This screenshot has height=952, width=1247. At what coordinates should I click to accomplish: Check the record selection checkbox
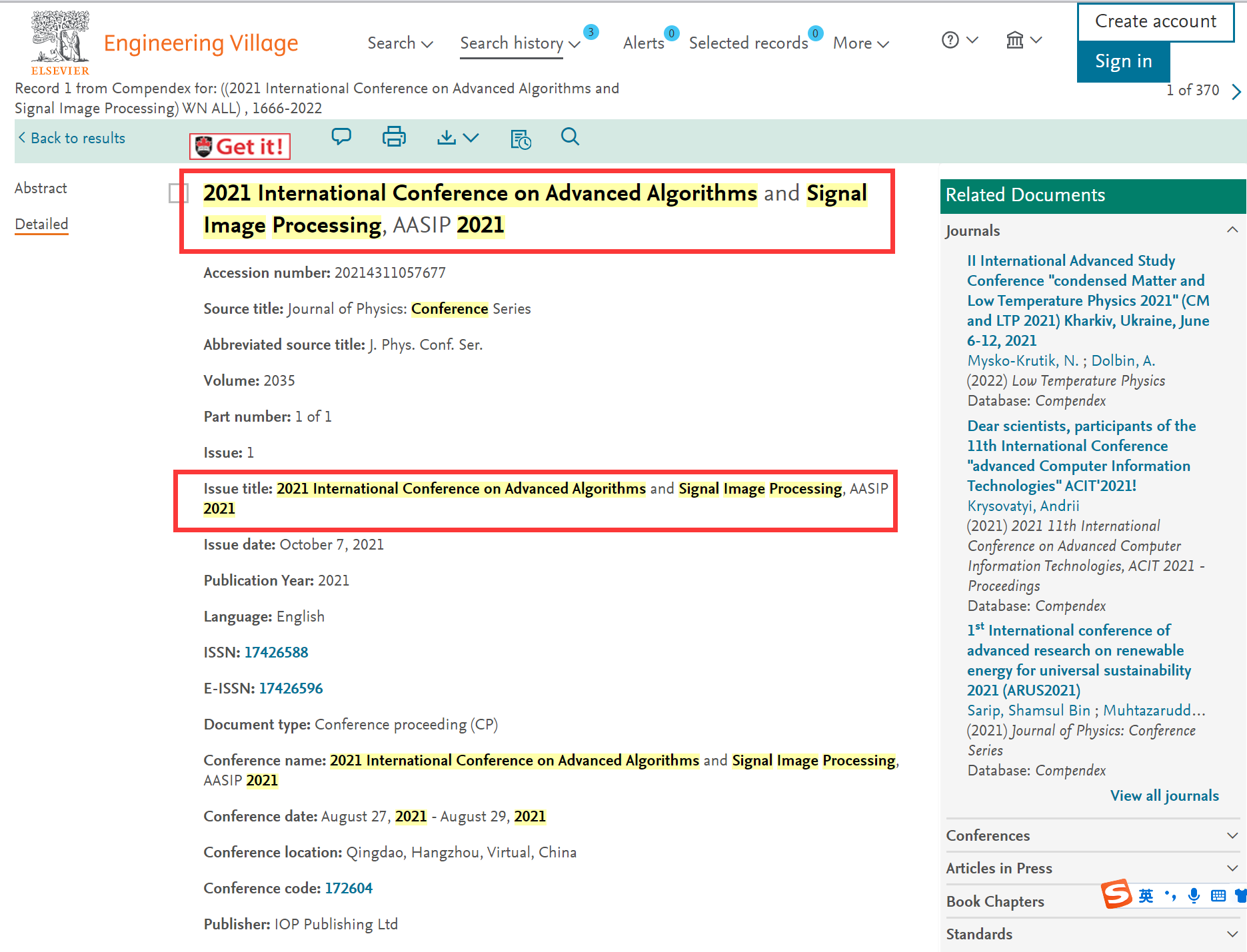[x=179, y=193]
